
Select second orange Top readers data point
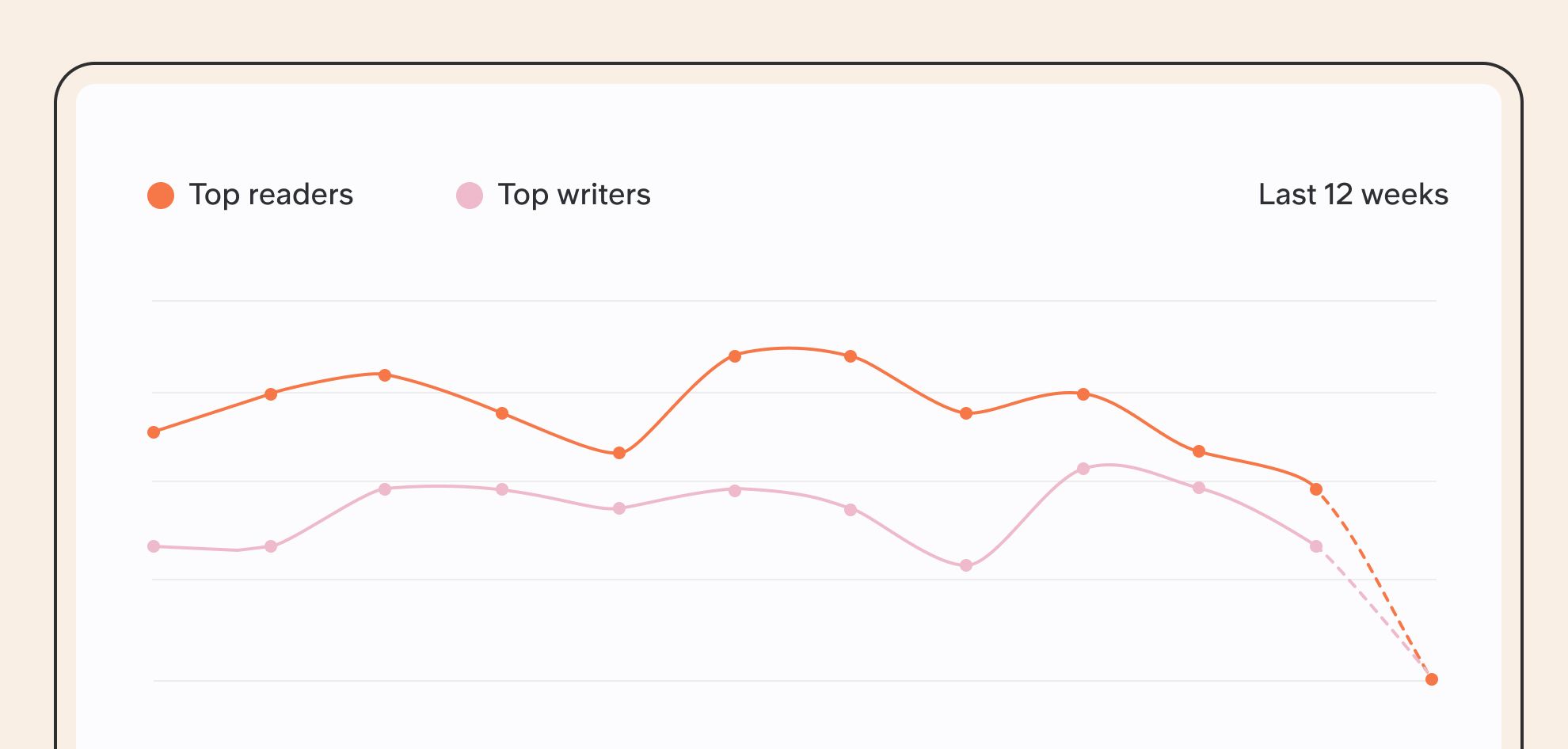[x=271, y=394]
